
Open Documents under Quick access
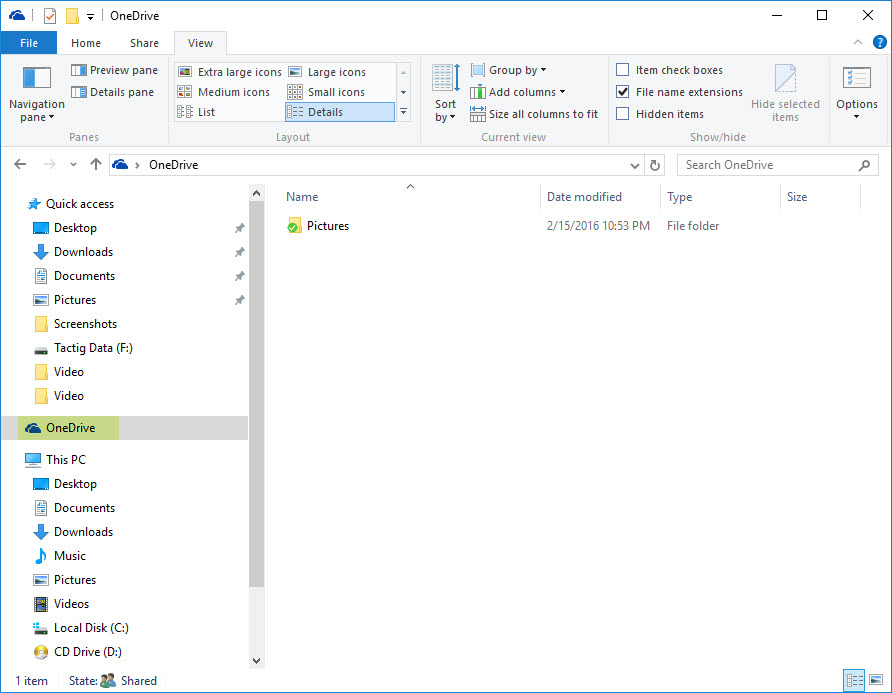click(x=84, y=276)
